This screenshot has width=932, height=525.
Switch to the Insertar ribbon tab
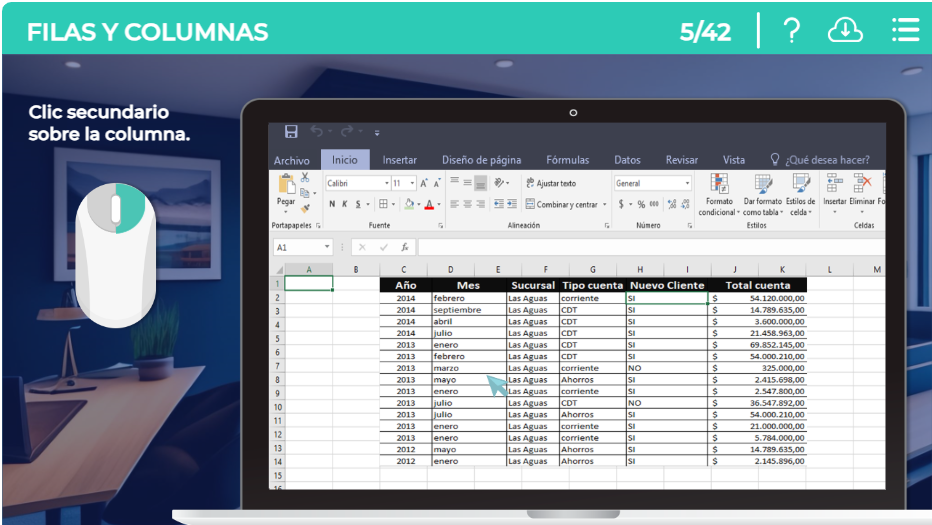(400, 160)
